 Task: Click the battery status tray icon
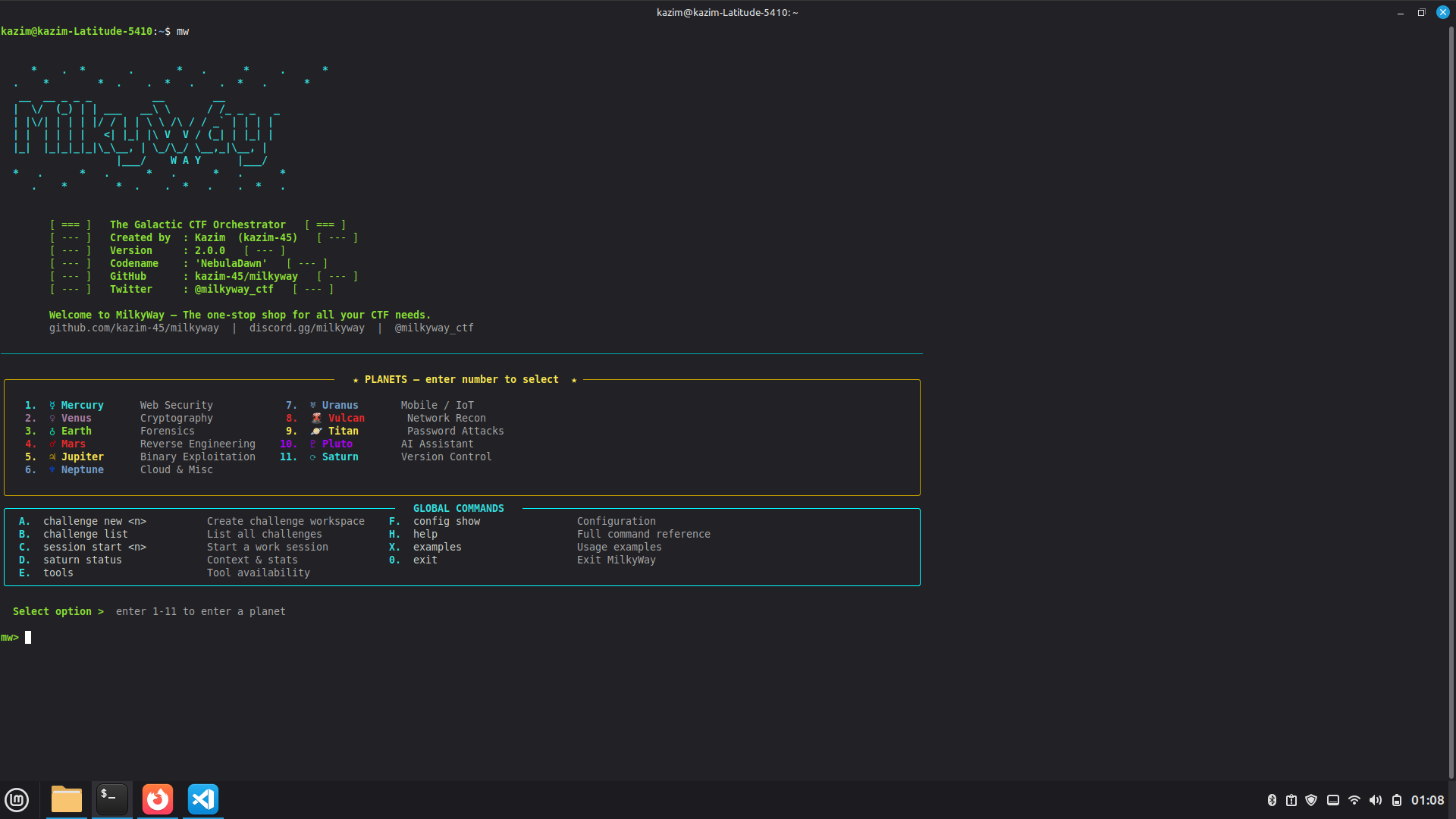click(1397, 800)
